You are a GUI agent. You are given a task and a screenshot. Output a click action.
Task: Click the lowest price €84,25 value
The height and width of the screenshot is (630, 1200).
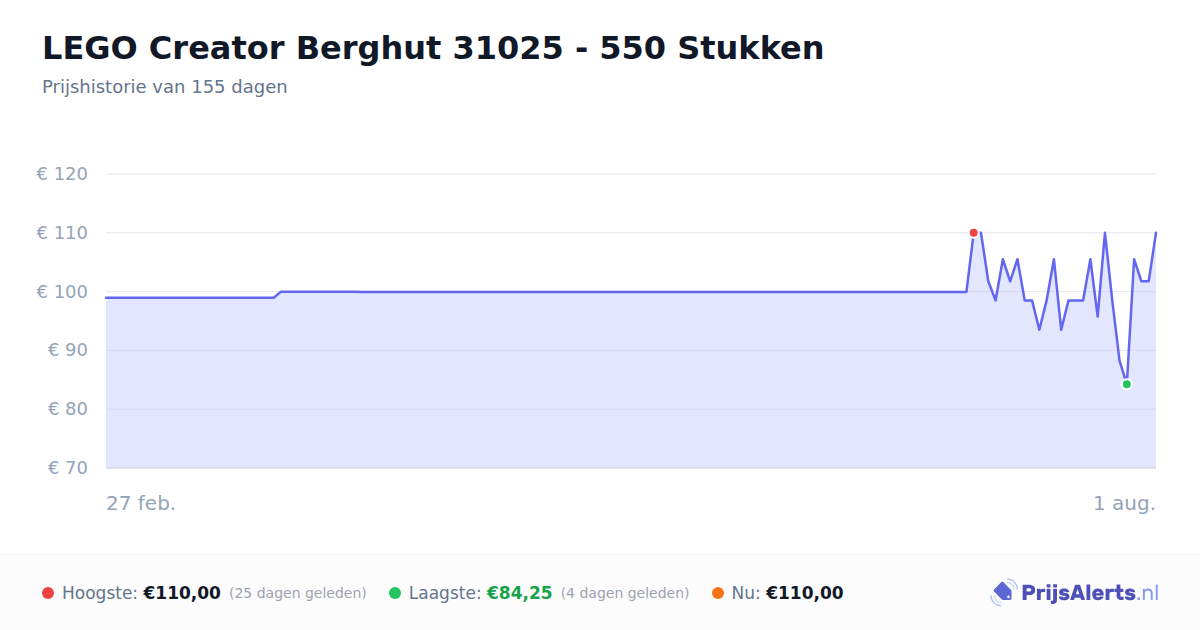[x=519, y=593]
